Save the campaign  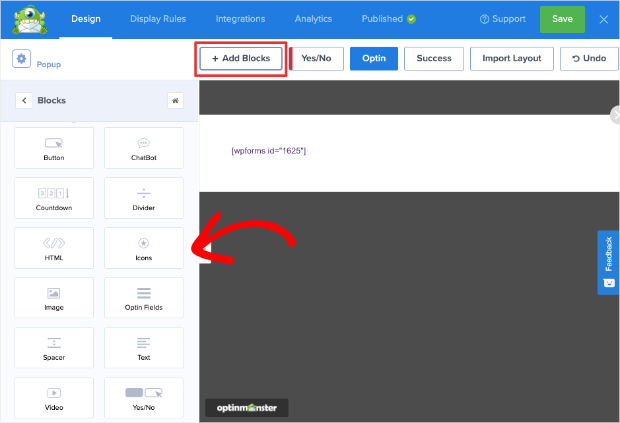pyautogui.click(x=562, y=19)
